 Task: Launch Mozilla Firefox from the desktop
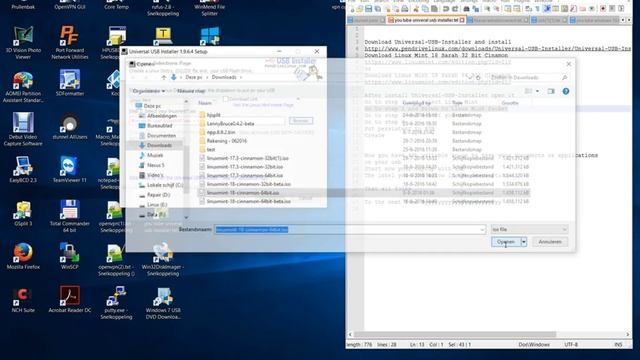point(23,256)
